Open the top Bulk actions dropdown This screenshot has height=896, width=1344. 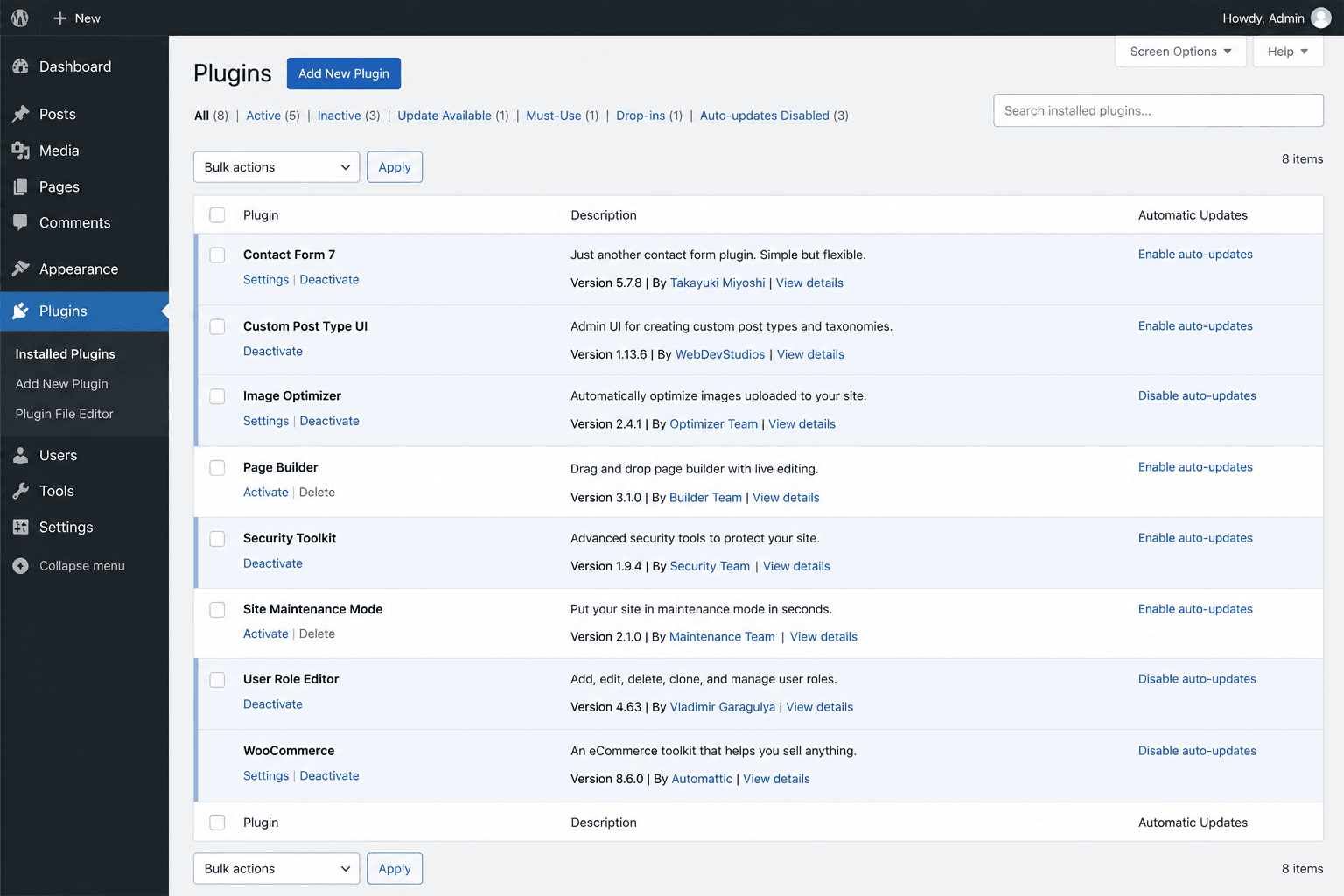pos(276,167)
